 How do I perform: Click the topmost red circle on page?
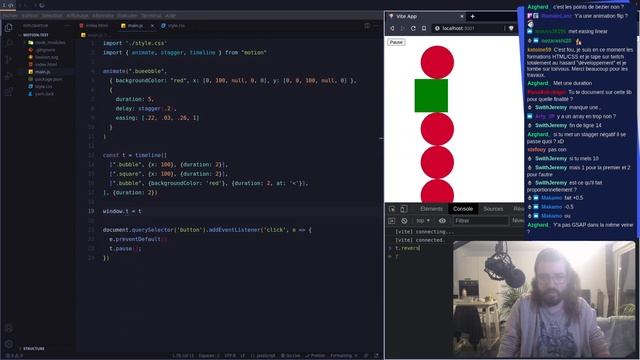pos(437,62)
